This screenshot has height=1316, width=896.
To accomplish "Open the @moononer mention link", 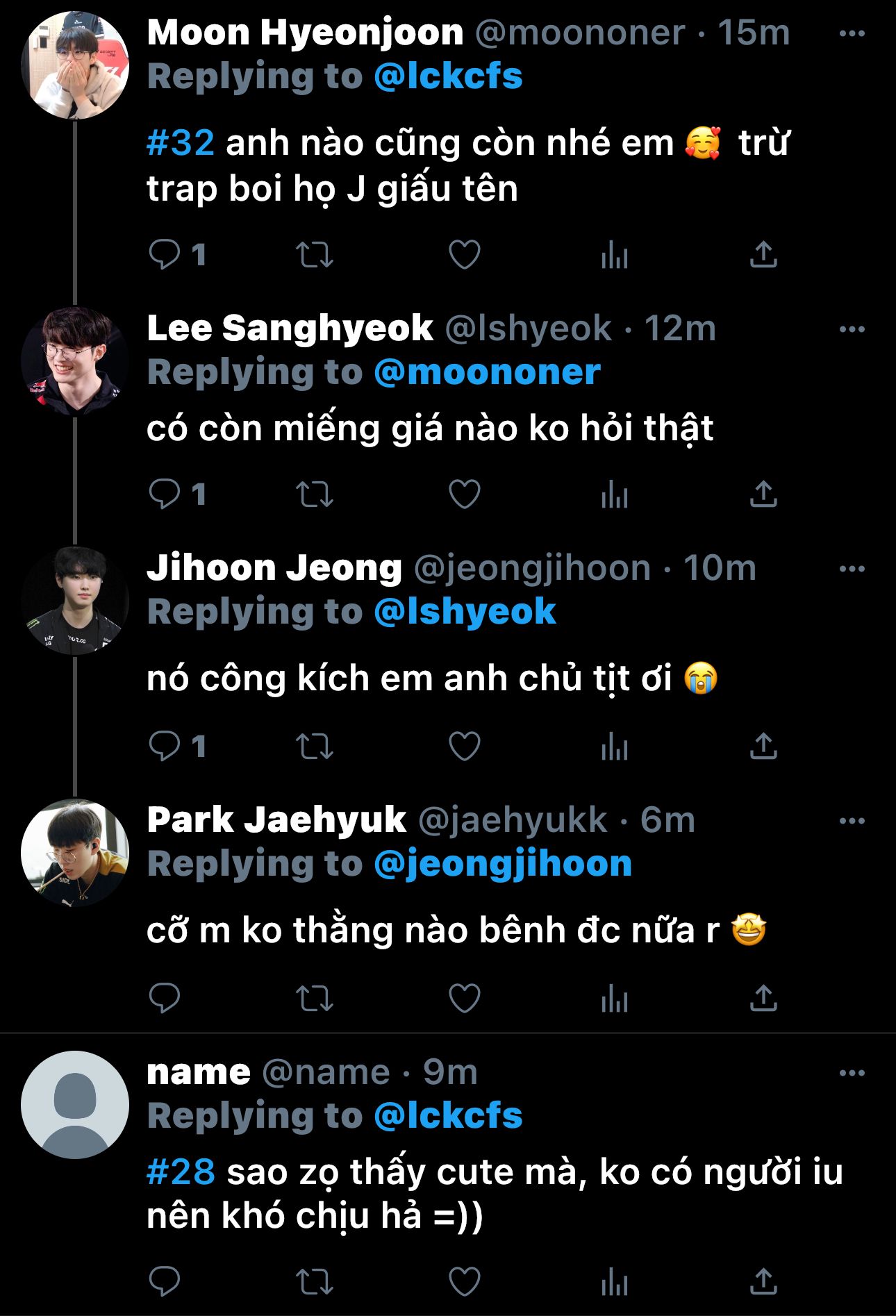I will (x=487, y=373).
